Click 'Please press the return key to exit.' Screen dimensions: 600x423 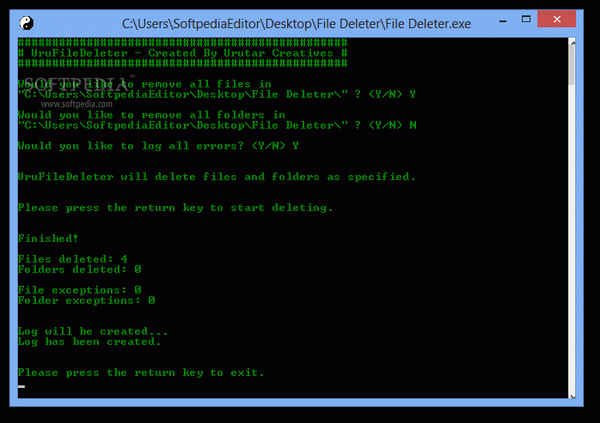141,373
